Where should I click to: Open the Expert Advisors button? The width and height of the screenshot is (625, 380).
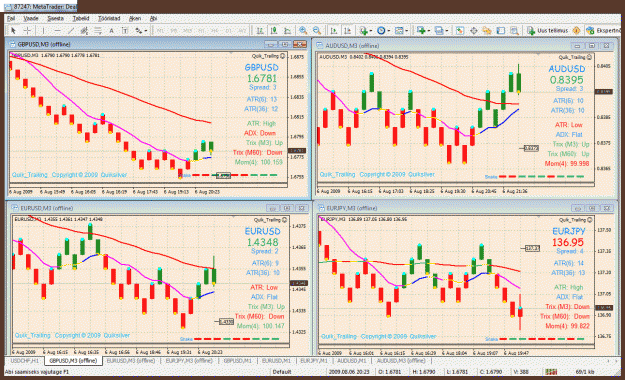(x=603, y=31)
